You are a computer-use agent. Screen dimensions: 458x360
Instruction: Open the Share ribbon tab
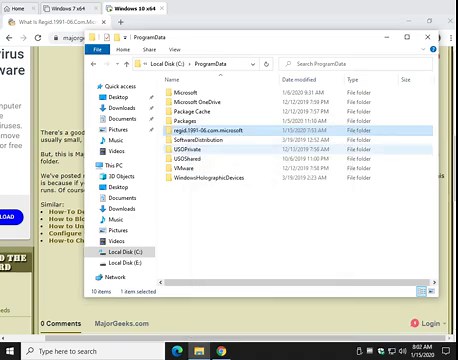(149, 49)
